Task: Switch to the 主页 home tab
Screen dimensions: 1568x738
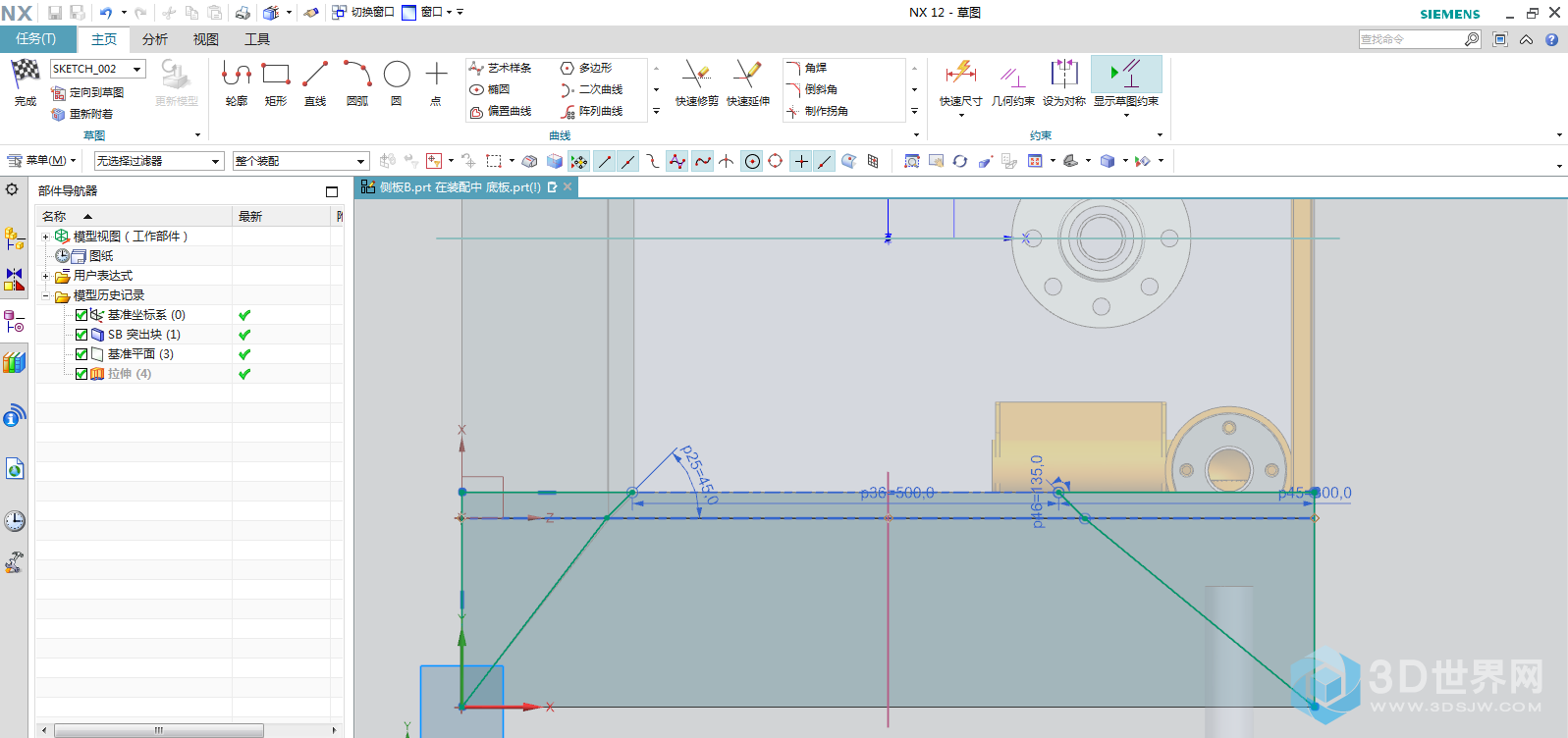Action: (x=103, y=39)
